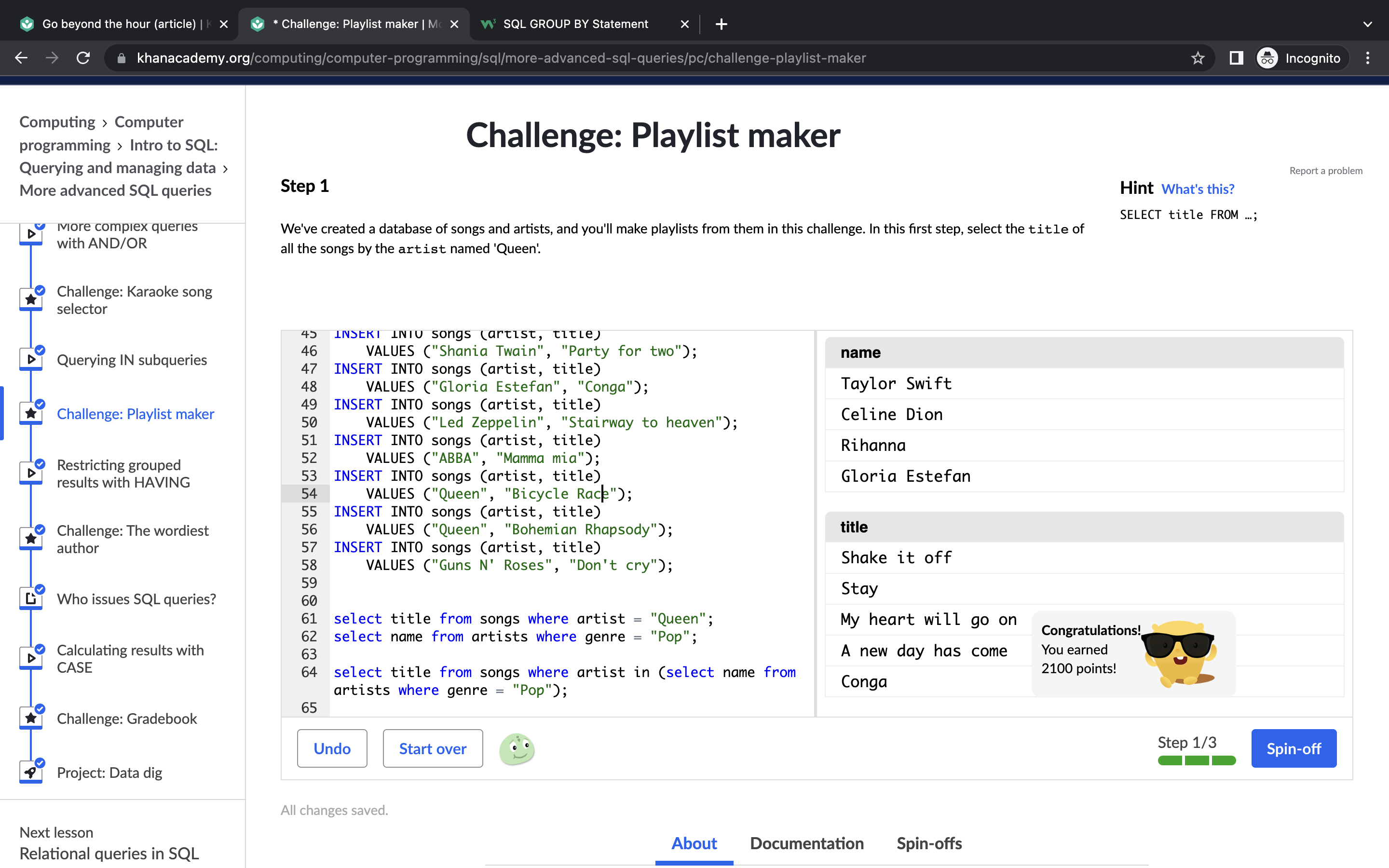Click the play icon for Restricting grouped results with HAVING

pos(31,472)
